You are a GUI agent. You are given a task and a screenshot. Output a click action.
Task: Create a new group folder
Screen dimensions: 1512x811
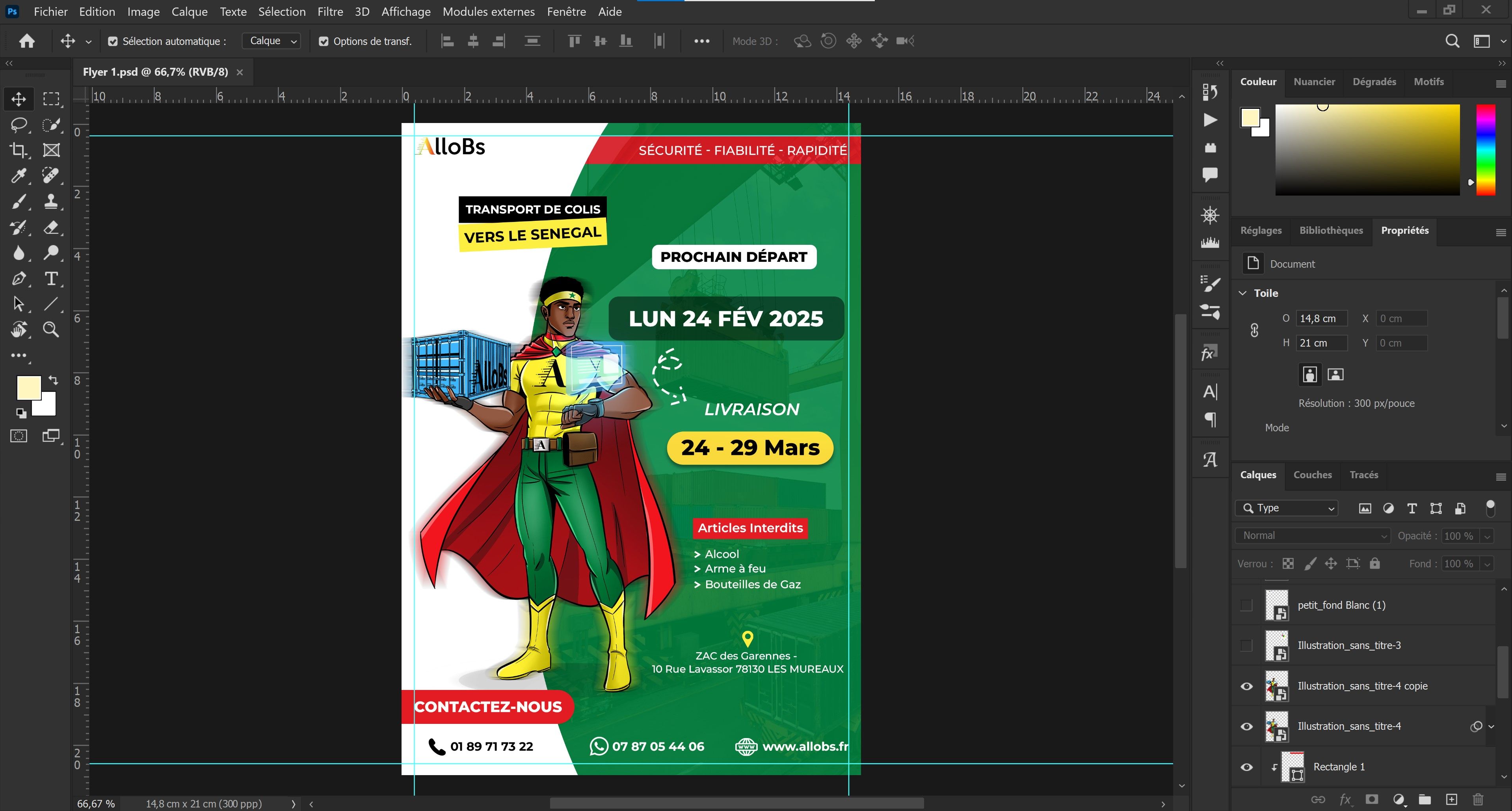tap(1425, 799)
